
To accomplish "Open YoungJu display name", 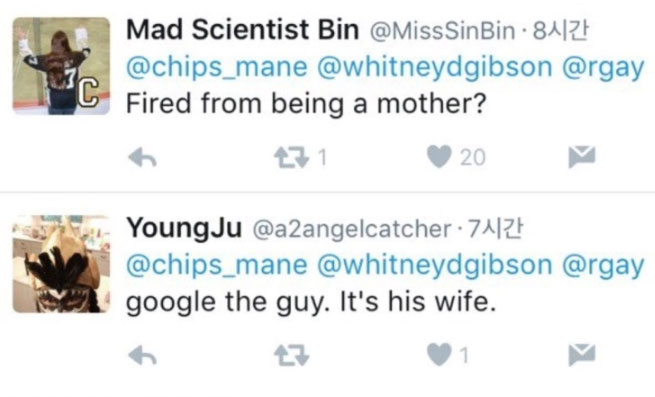I will (184, 229).
